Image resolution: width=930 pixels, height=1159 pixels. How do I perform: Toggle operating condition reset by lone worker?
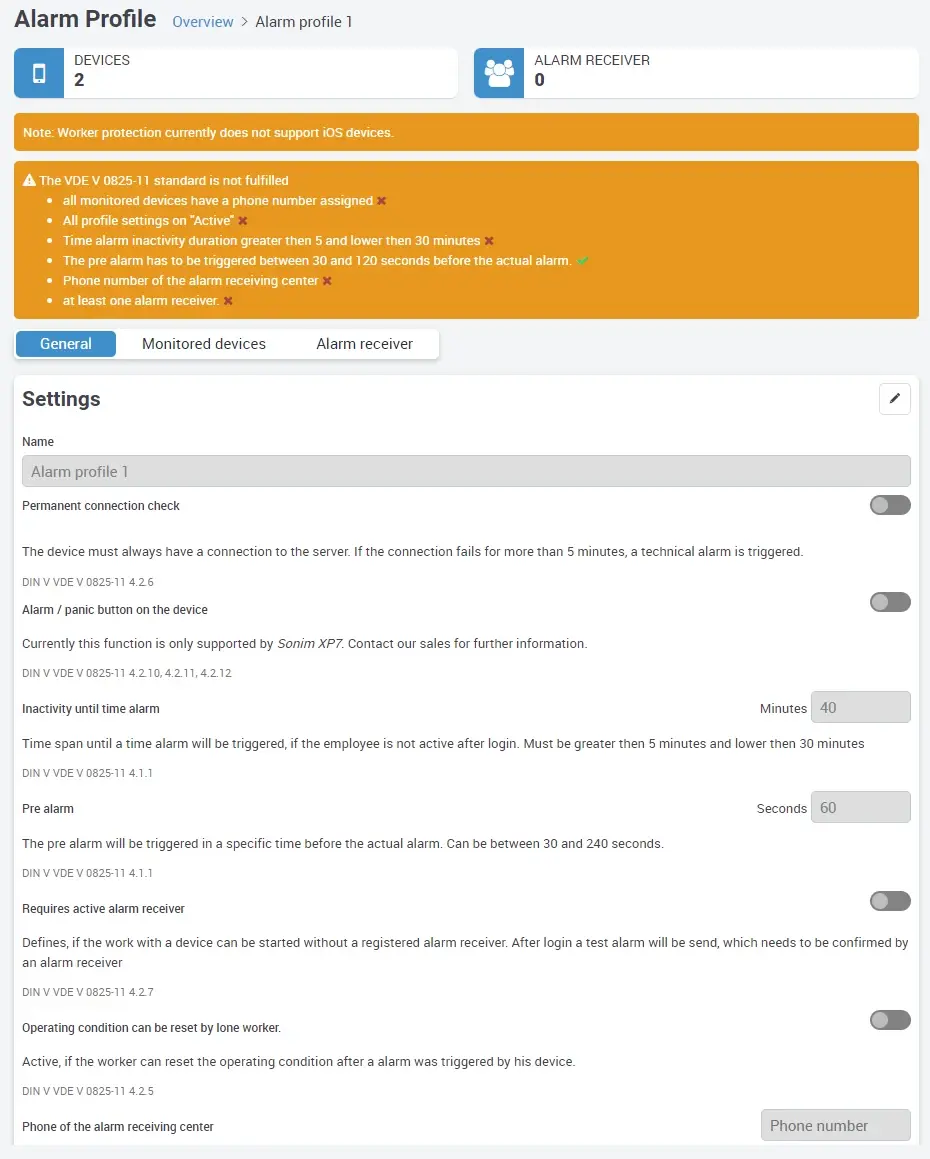pyautogui.click(x=889, y=1019)
